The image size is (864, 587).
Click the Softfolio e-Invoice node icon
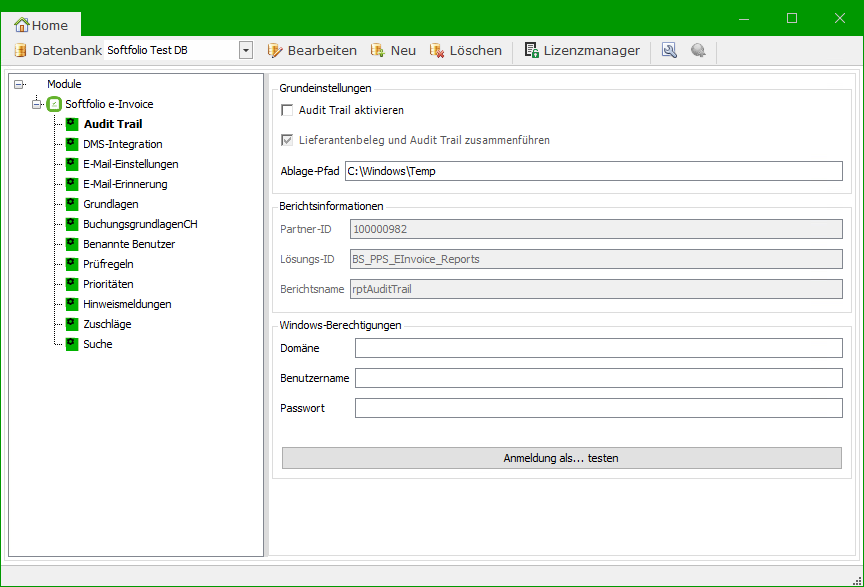click(55, 104)
